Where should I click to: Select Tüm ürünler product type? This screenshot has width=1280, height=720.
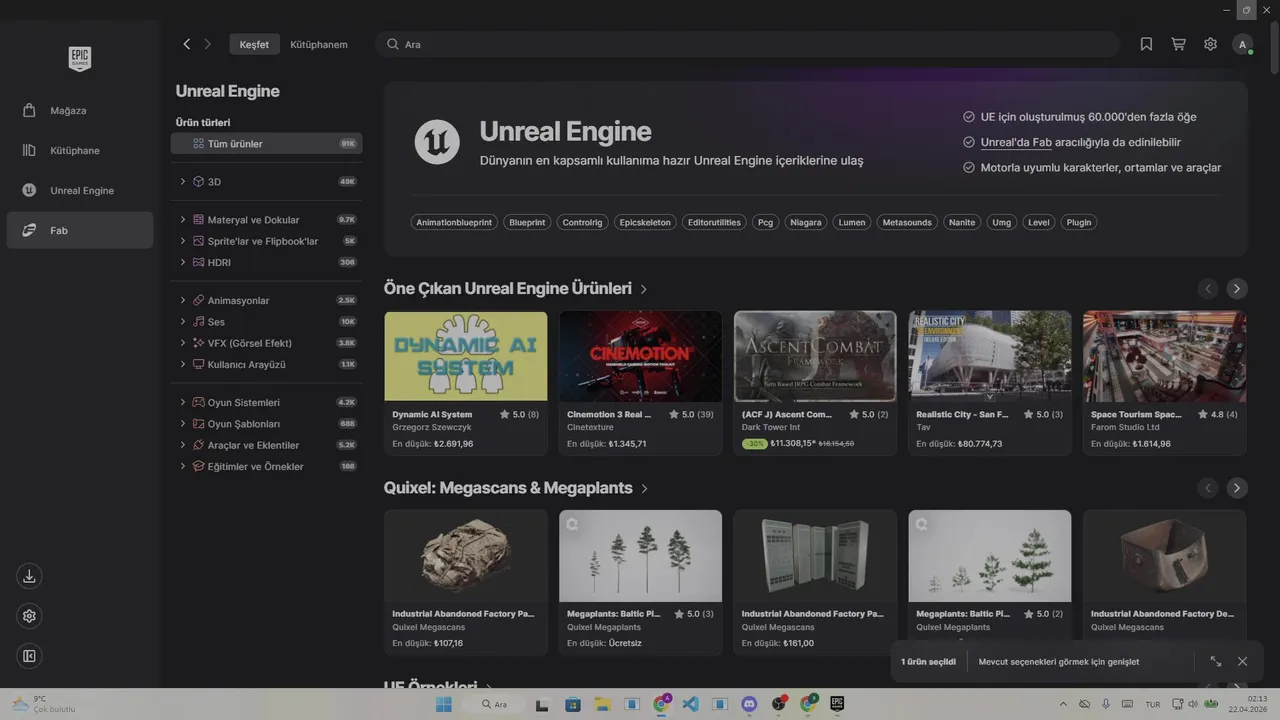pos(266,144)
